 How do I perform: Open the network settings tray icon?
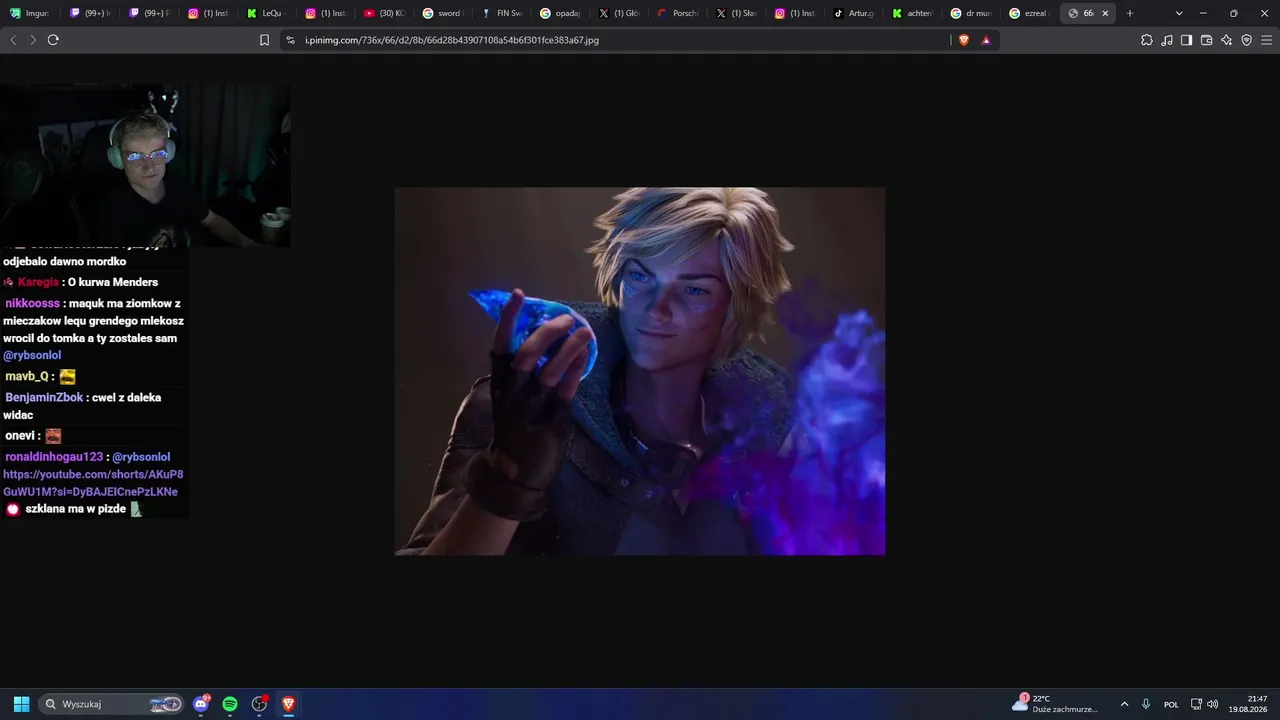tap(1196, 704)
